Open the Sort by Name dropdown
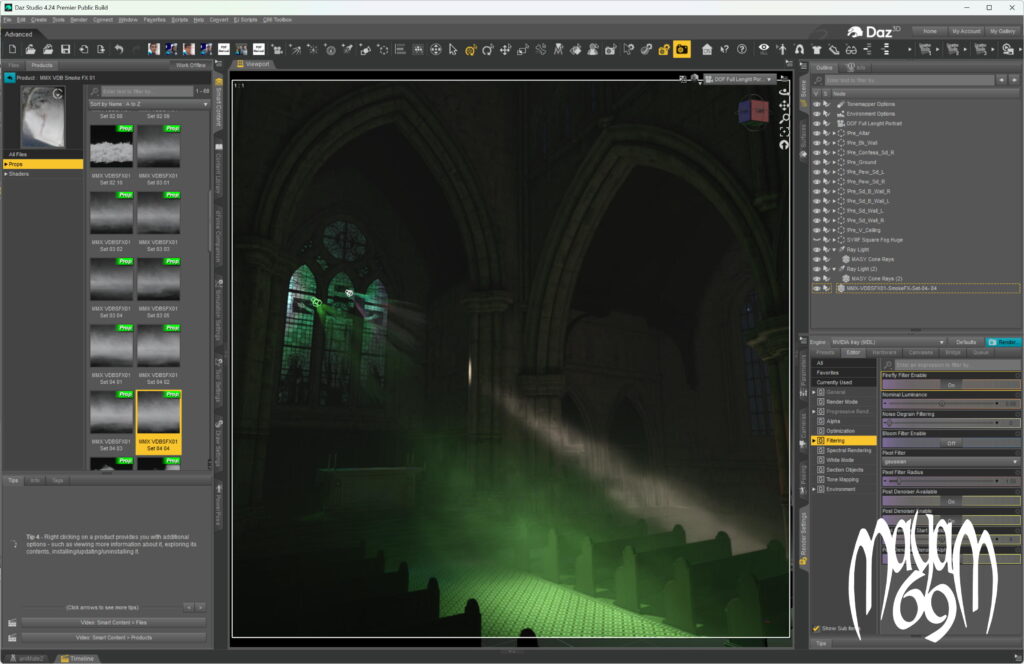Screen dimensions: 1024x664 pyautogui.click(x=150, y=104)
